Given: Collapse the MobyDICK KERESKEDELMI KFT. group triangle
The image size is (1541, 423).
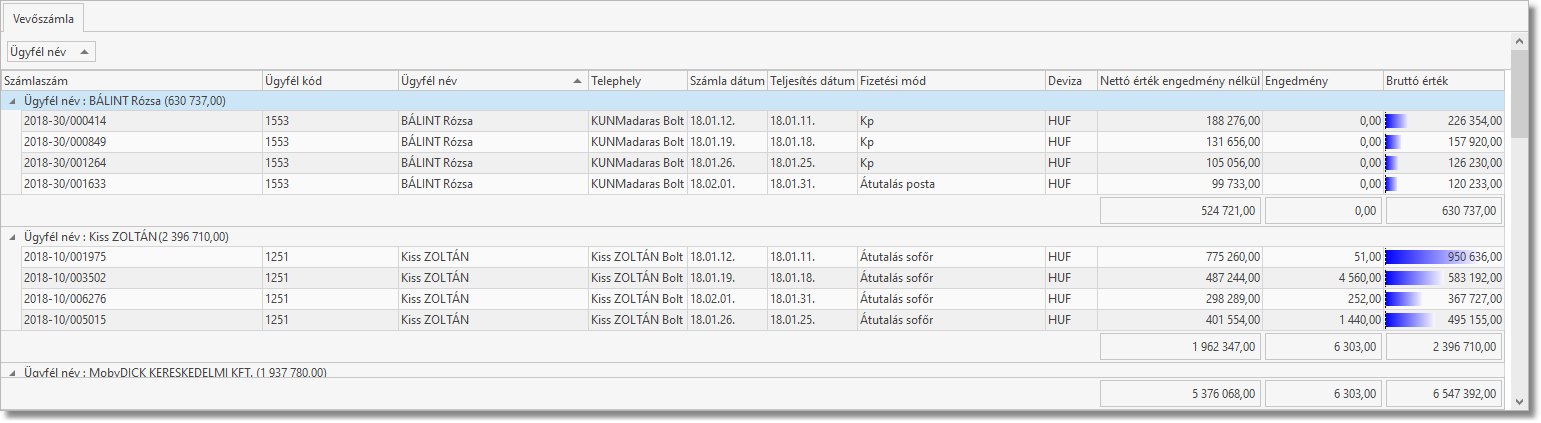Looking at the screenshot, I should point(12,373).
